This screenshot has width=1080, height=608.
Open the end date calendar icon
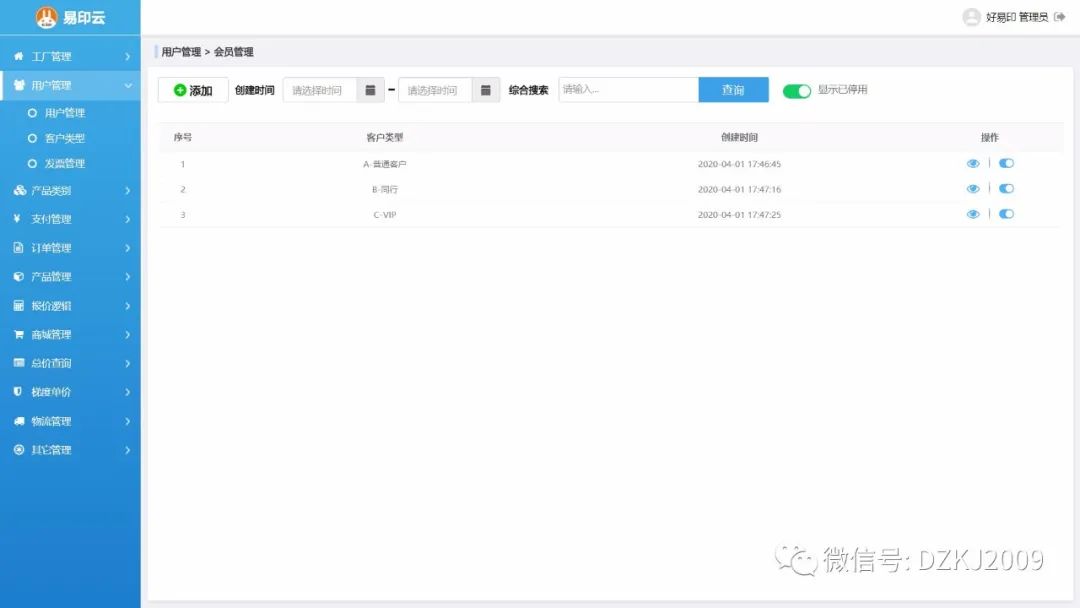click(x=485, y=90)
